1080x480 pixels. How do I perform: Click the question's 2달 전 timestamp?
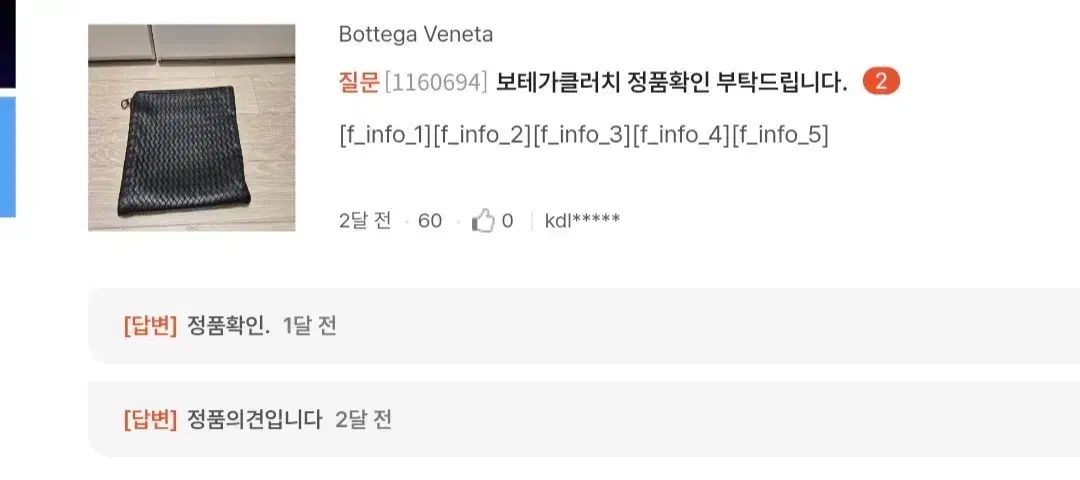pyautogui.click(x=365, y=221)
